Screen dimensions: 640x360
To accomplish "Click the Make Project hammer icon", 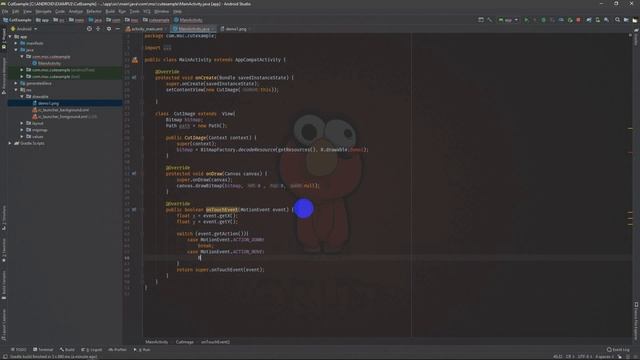I will click(489, 20).
